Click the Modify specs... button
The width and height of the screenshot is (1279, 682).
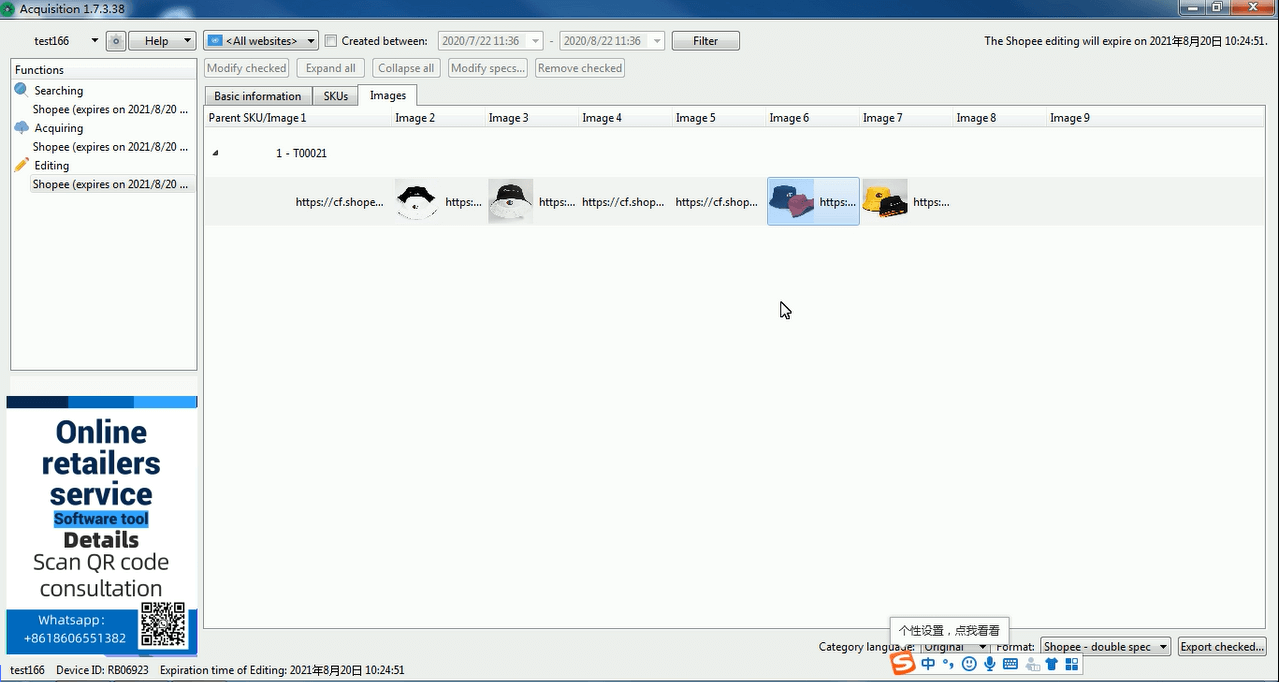pos(488,68)
